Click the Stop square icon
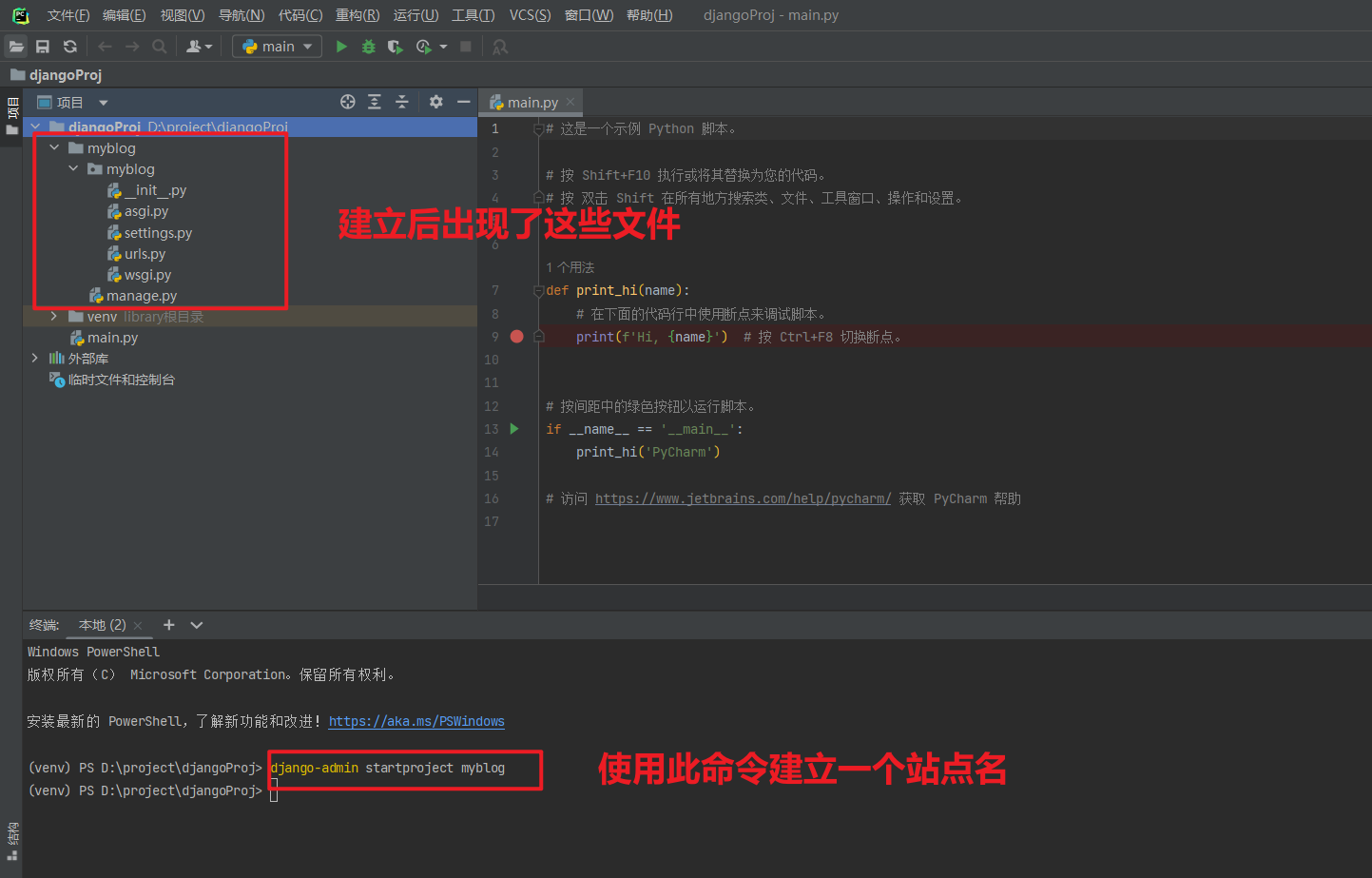This screenshot has width=1372, height=878. pyautogui.click(x=466, y=47)
